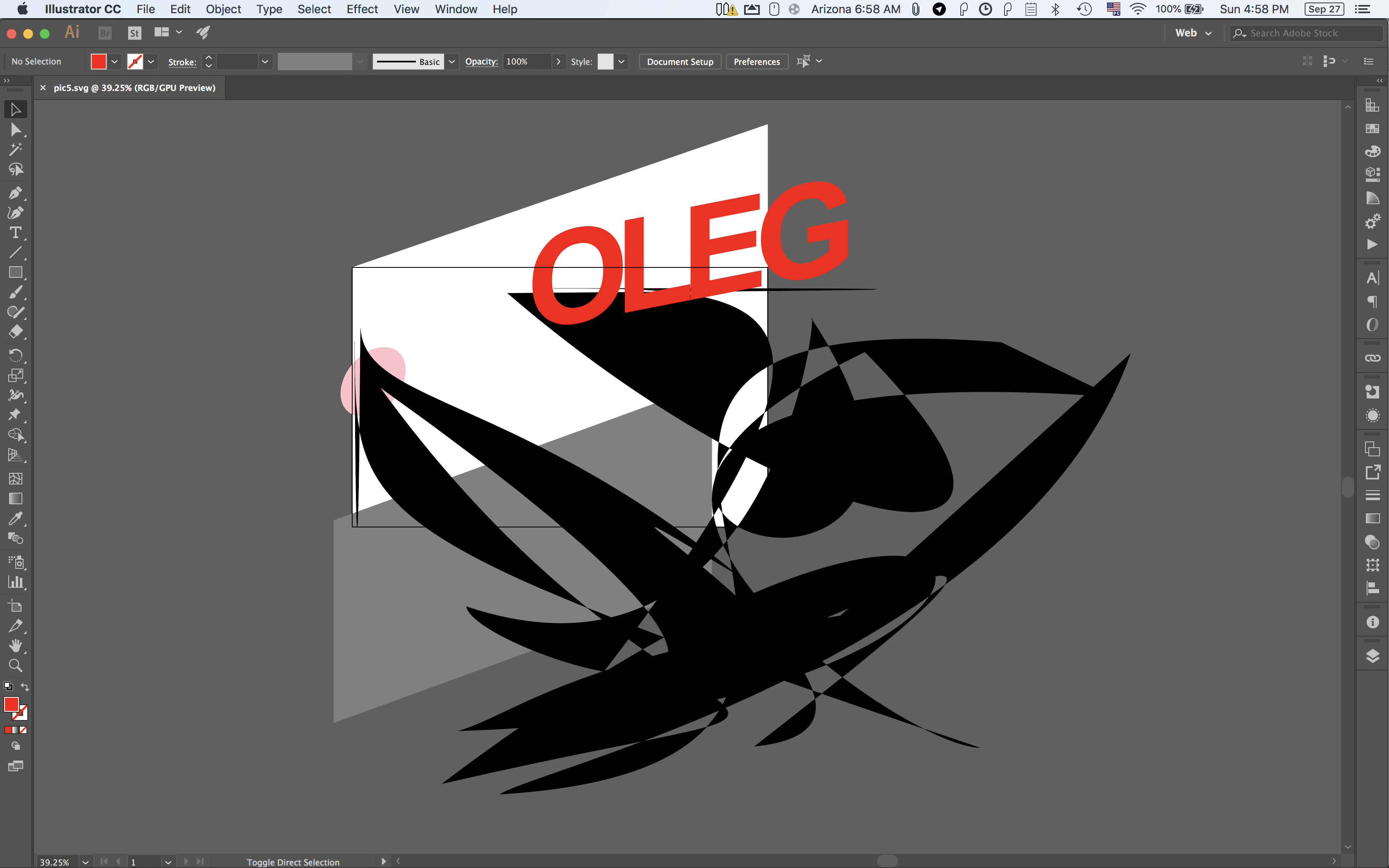Image resolution: width=1389 pixels, height=868 pixels.
Task: Open the Opacity dropdown arrow
Action: click(558, 62)
